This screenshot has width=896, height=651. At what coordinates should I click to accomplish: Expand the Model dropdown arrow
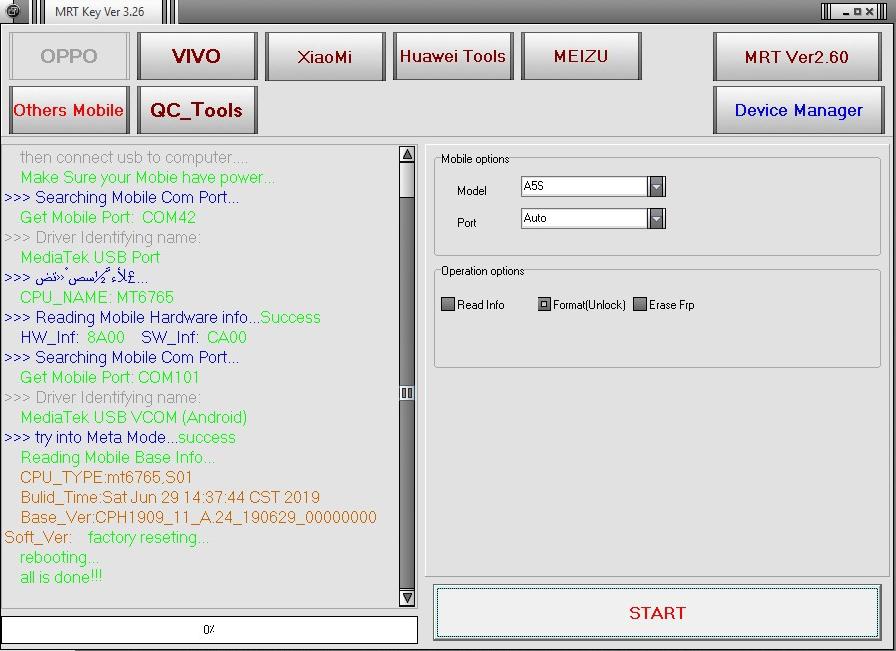click(x=657, y=186)
